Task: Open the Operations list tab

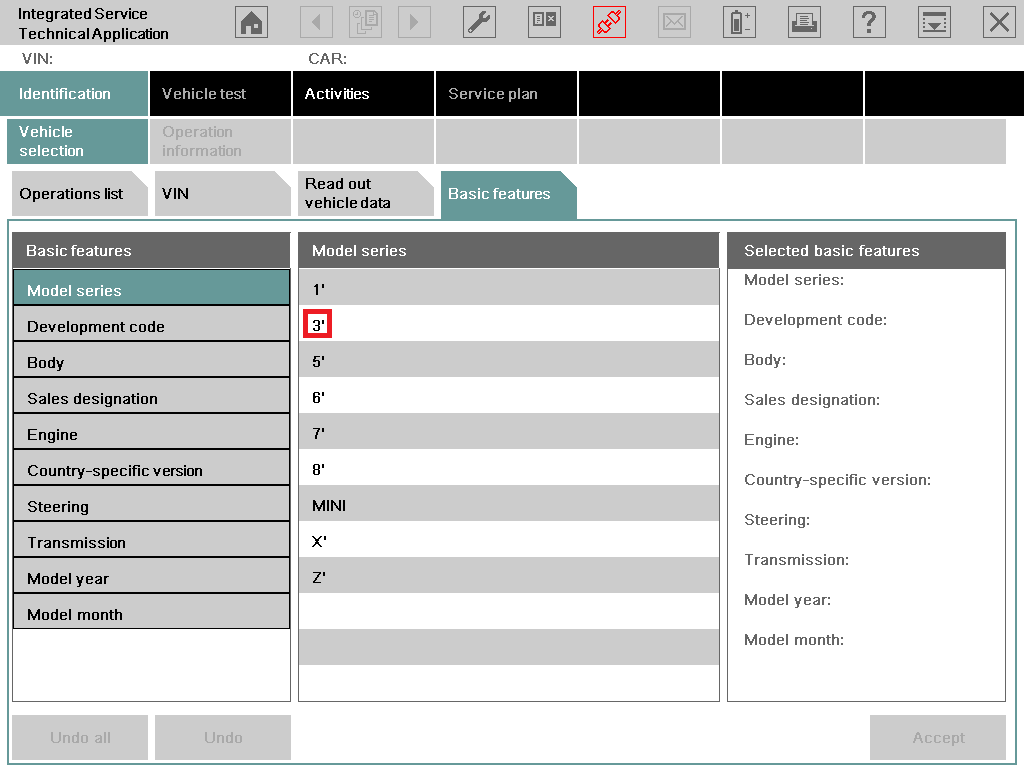Action: pyautogui.click(x=80, y=194)
